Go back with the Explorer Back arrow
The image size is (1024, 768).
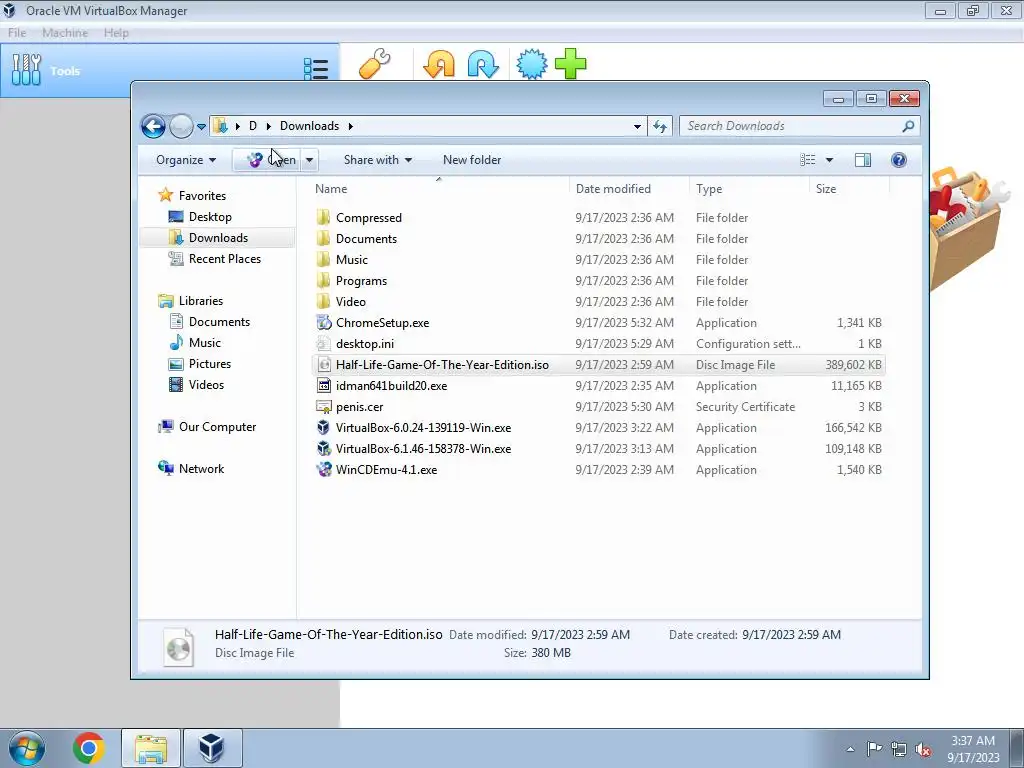click(x=153, y=126)
